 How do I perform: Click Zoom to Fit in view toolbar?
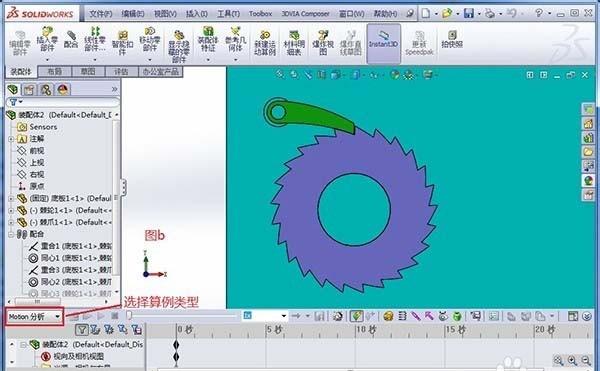click(280, 75)
